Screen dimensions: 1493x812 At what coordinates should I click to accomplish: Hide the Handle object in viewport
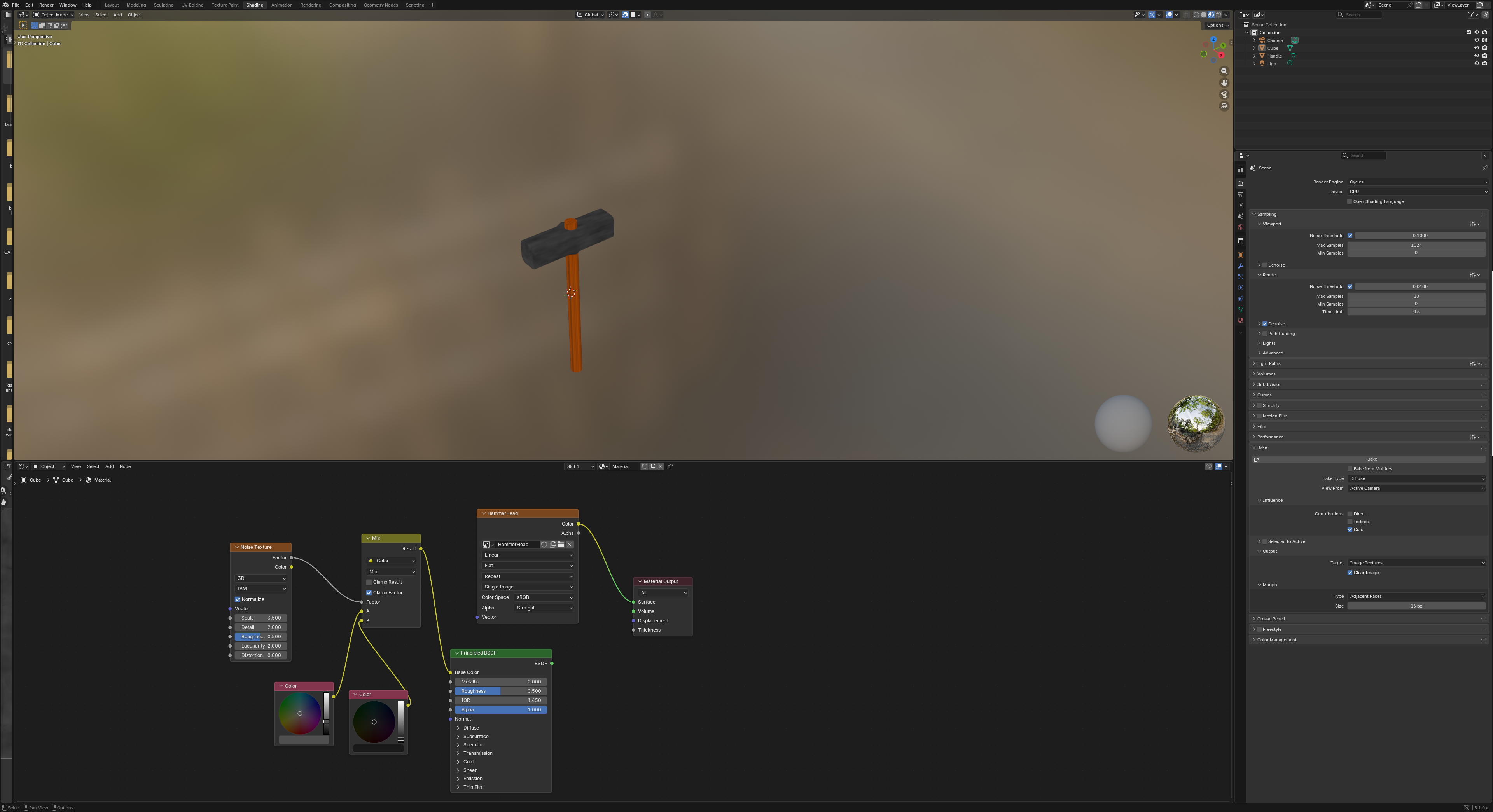(1477, 56)
